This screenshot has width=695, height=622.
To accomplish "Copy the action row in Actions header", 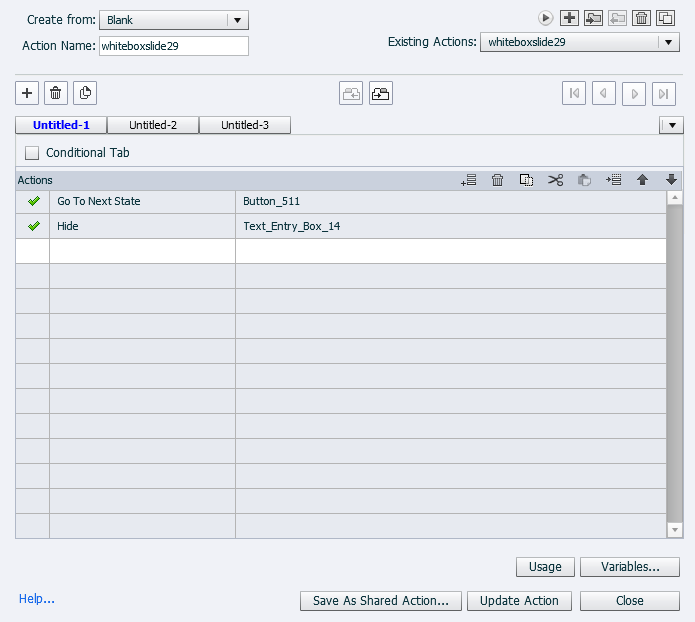I will (x=526, y=180).
